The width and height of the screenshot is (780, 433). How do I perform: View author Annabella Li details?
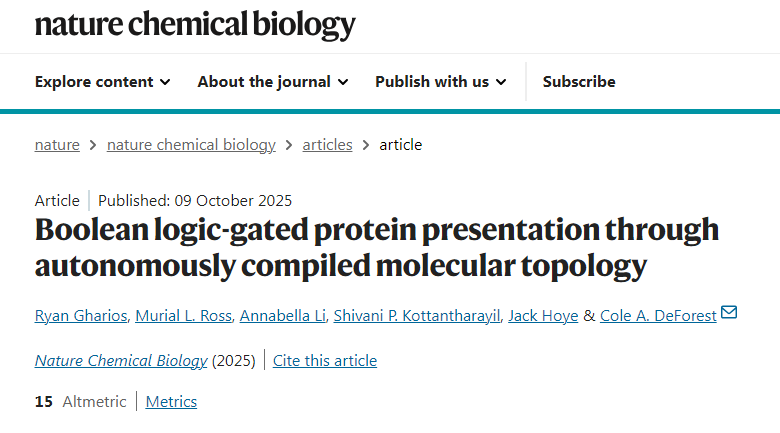coord(287,316)
